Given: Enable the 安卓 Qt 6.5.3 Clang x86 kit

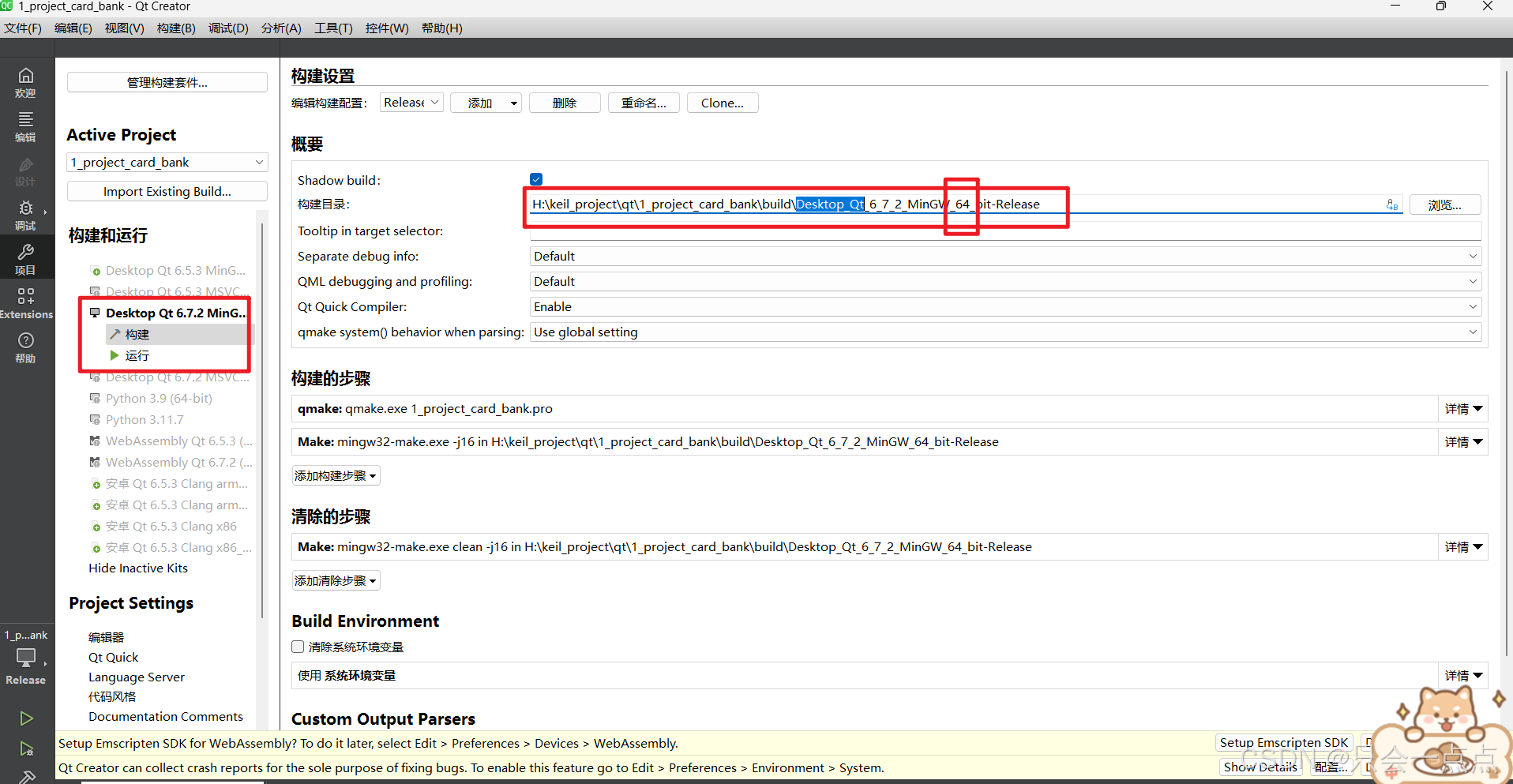Looking at the screenshot, I should 164,526.
